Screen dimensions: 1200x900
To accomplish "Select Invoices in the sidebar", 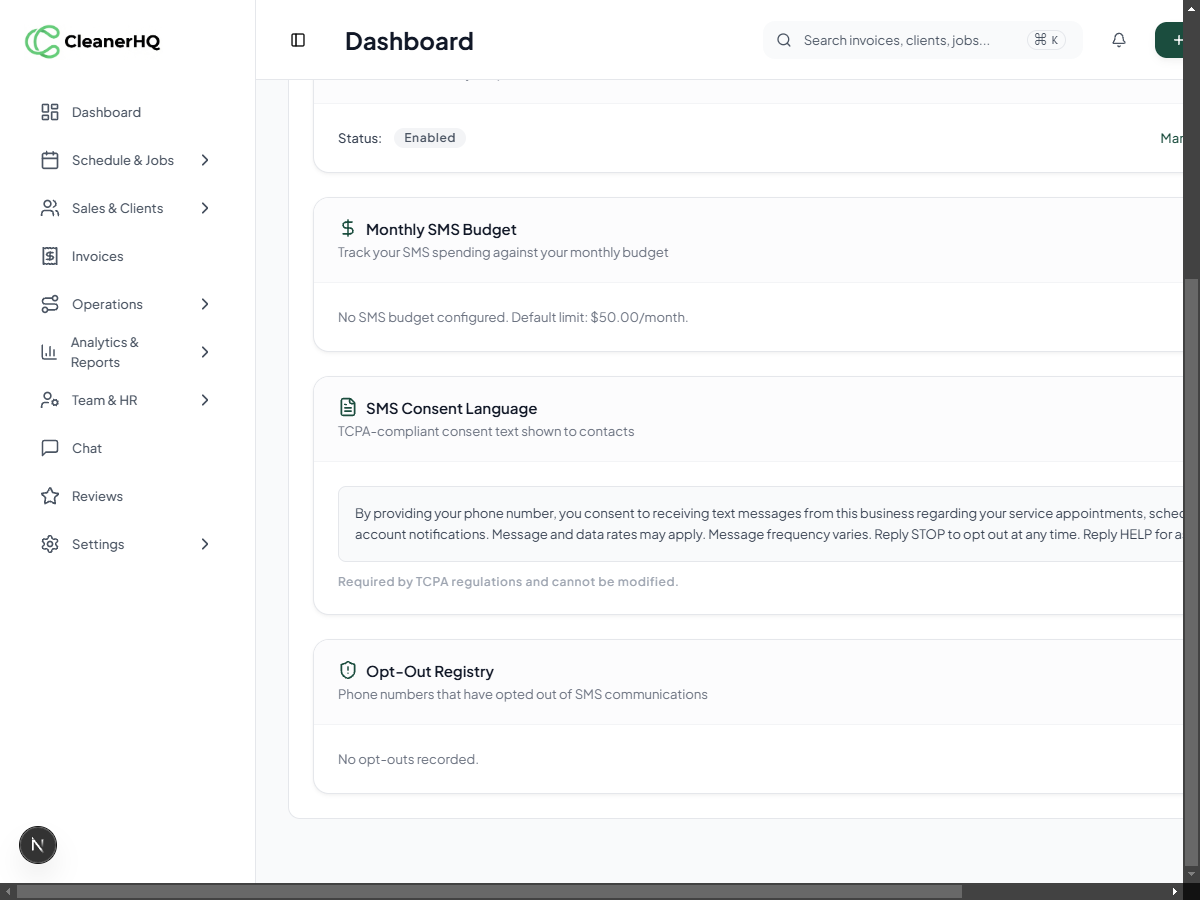I will [98, 256].
